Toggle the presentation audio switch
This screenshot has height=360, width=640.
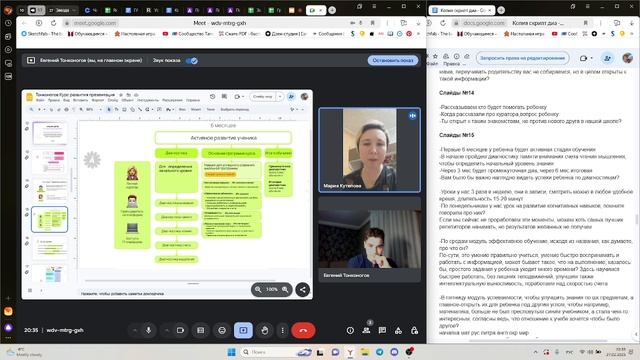coord(191,60)
